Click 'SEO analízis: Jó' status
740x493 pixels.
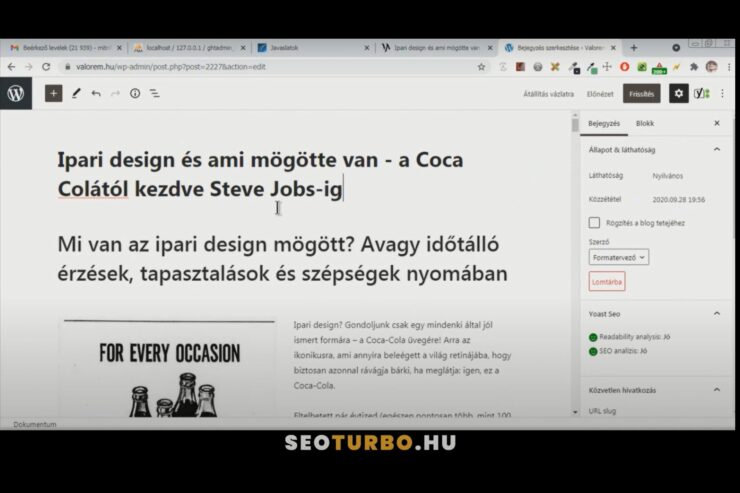coord(622,351)
